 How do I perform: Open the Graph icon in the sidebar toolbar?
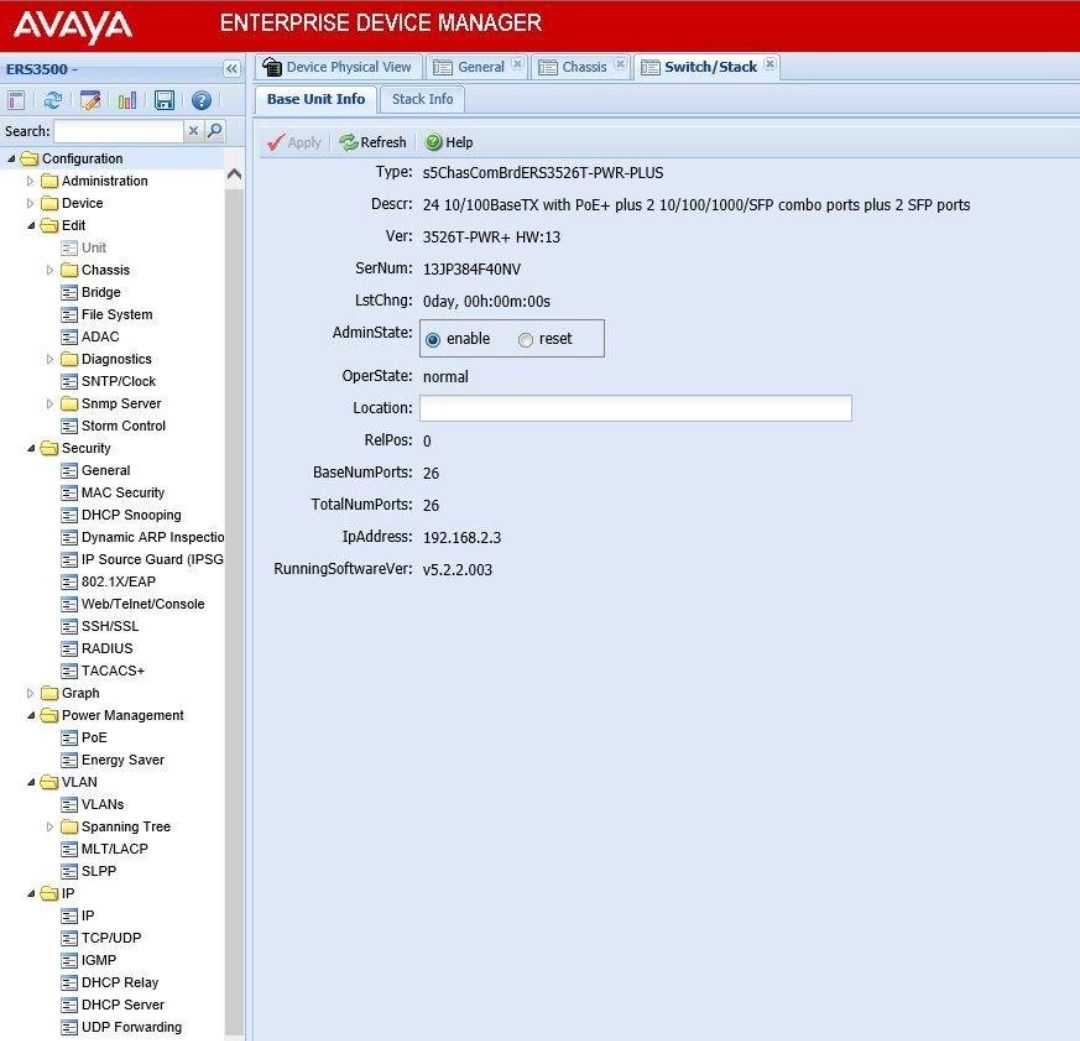pyautogui.click(x=127, y=98)
